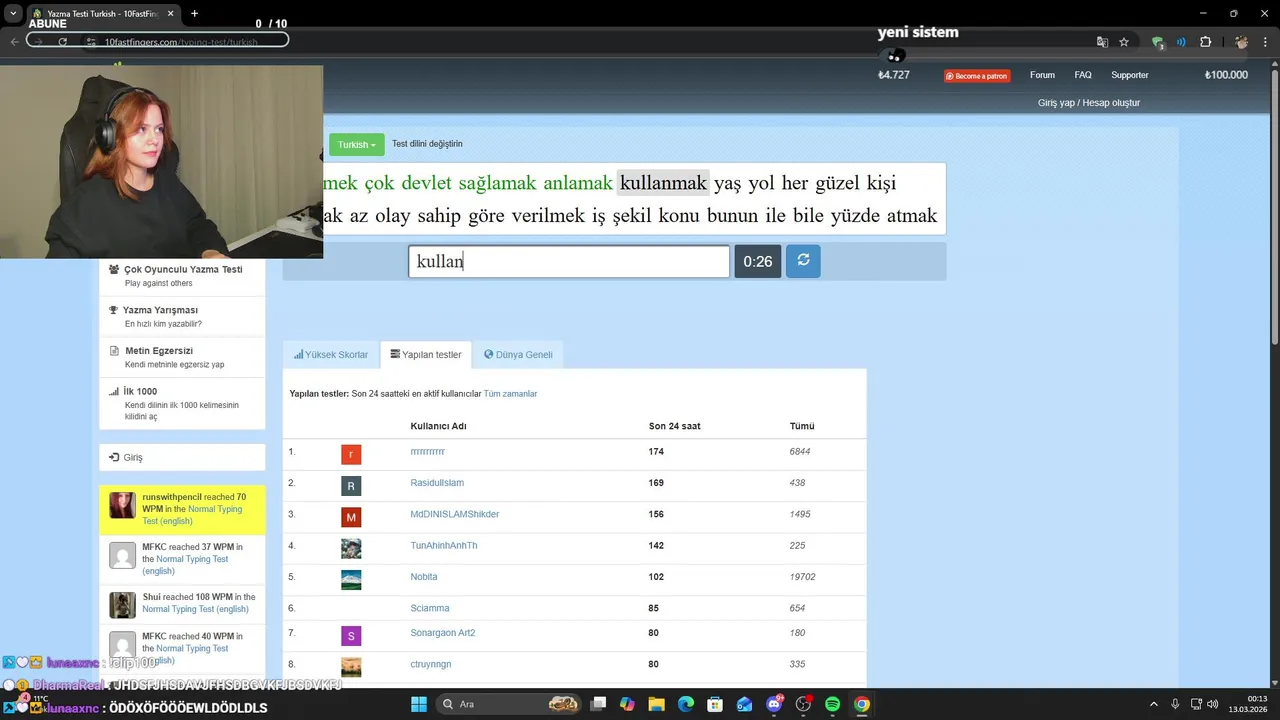Reload the page from browser toolbar
Viewport: 1280px width, 720px height.
pyautogui.click(x=62, y=41)
